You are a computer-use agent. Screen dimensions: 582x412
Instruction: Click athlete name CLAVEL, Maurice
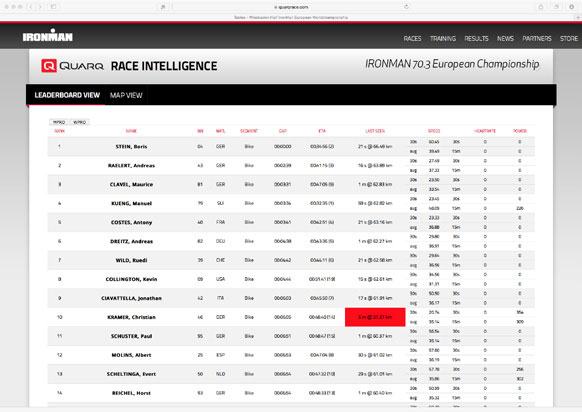click(131, 184)
